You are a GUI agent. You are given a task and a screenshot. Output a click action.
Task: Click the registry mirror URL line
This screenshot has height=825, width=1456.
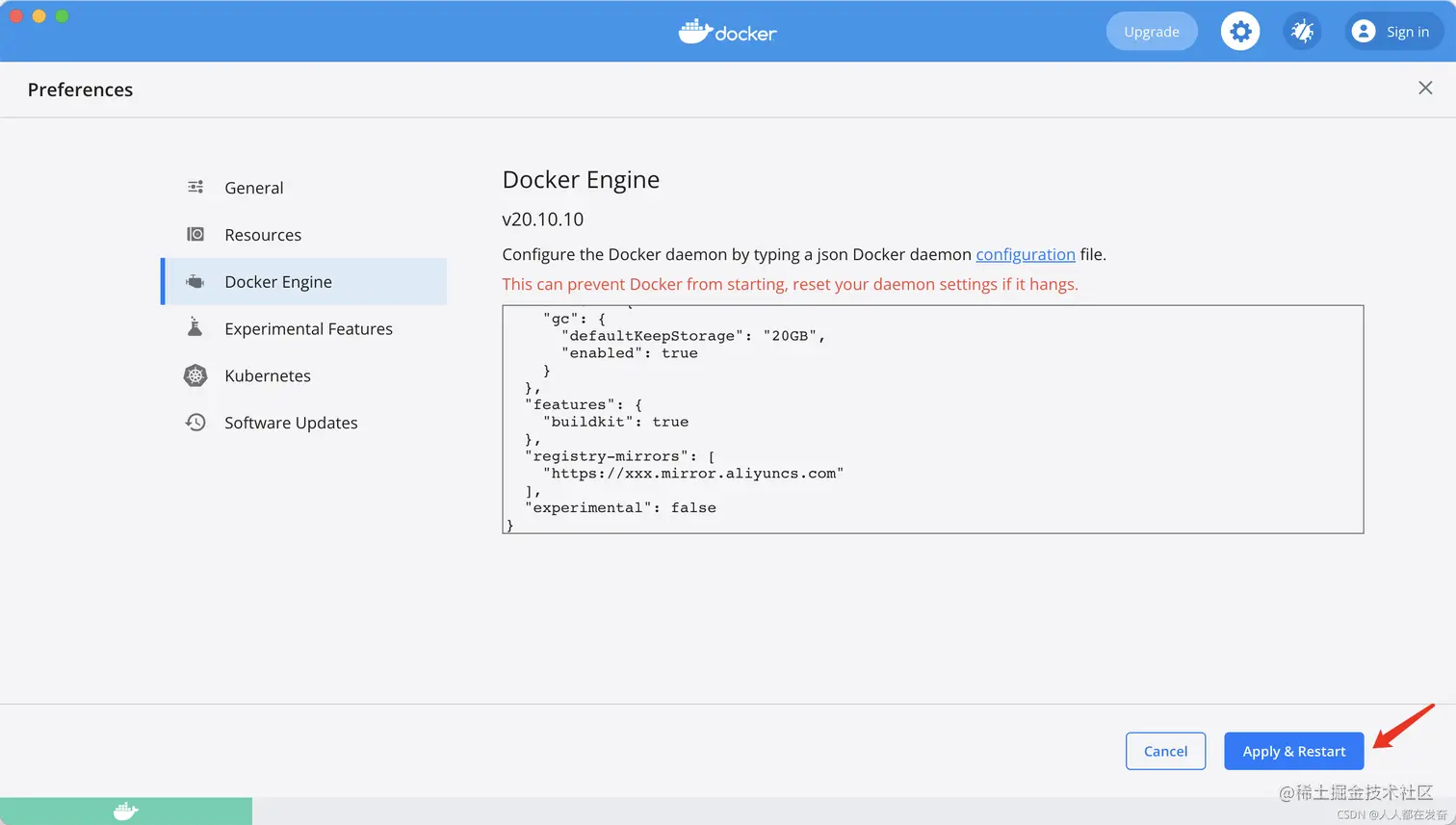693,473
